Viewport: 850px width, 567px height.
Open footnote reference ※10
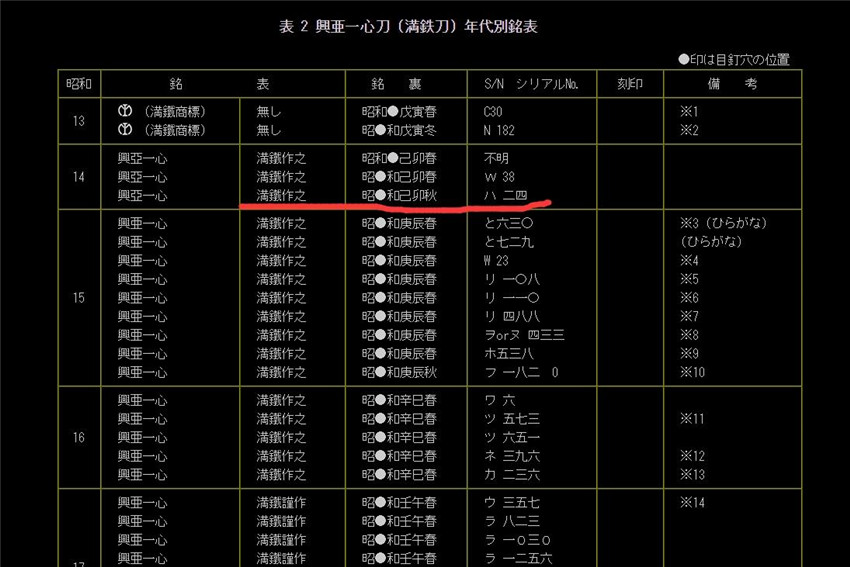click(x=692, y=372)
